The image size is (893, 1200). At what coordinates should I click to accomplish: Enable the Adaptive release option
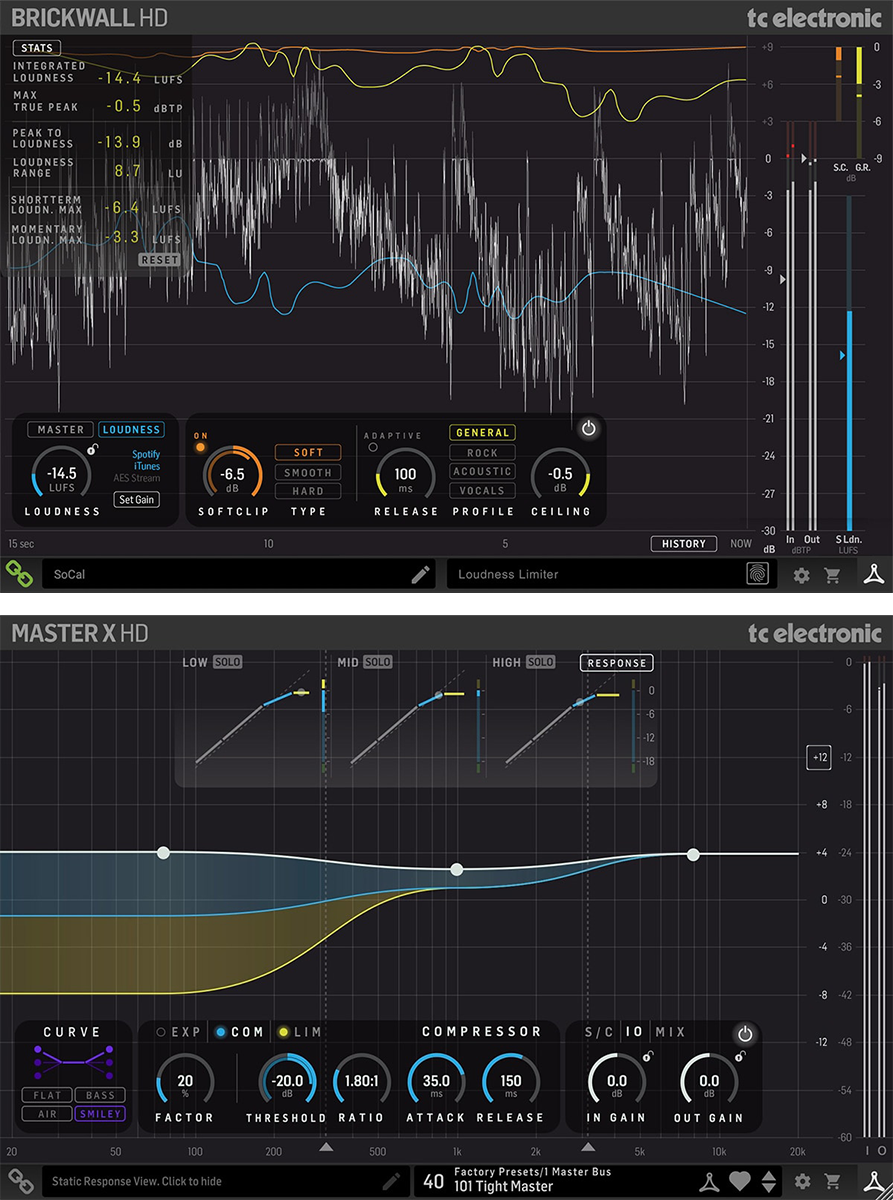click(x=373, y=447)
